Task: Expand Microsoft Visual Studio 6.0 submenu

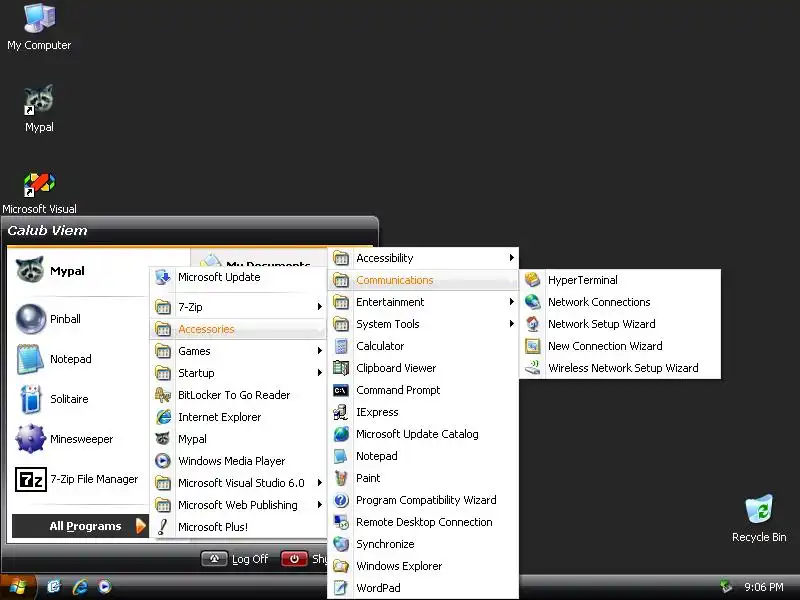Action: pos(238,483)
